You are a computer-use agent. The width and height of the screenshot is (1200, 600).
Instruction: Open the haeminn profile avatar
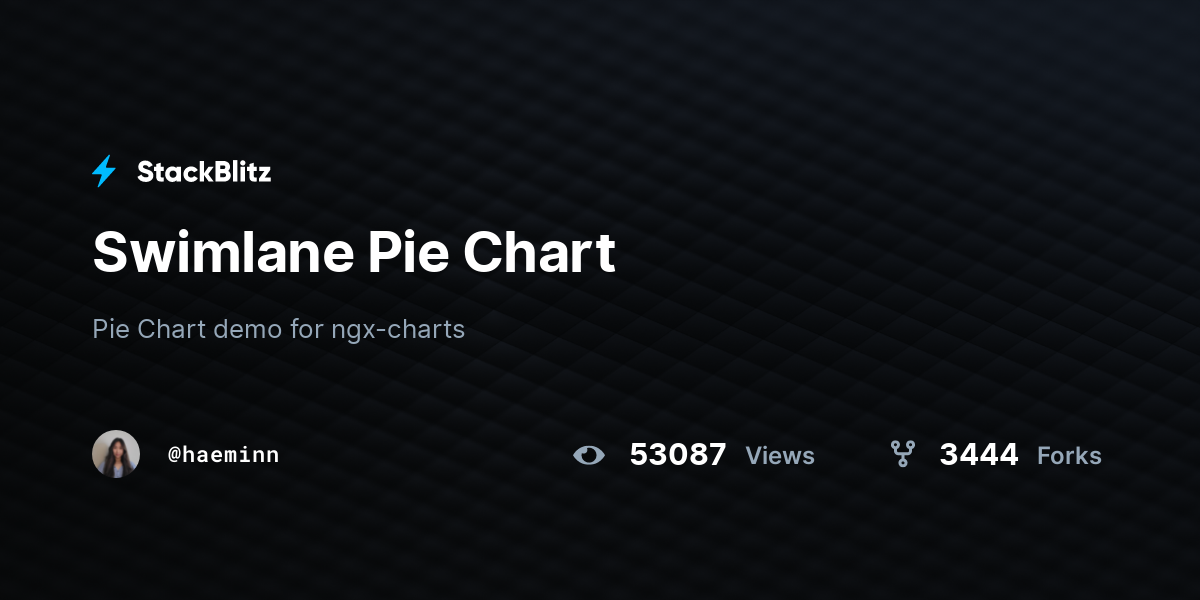pos(116,454)
